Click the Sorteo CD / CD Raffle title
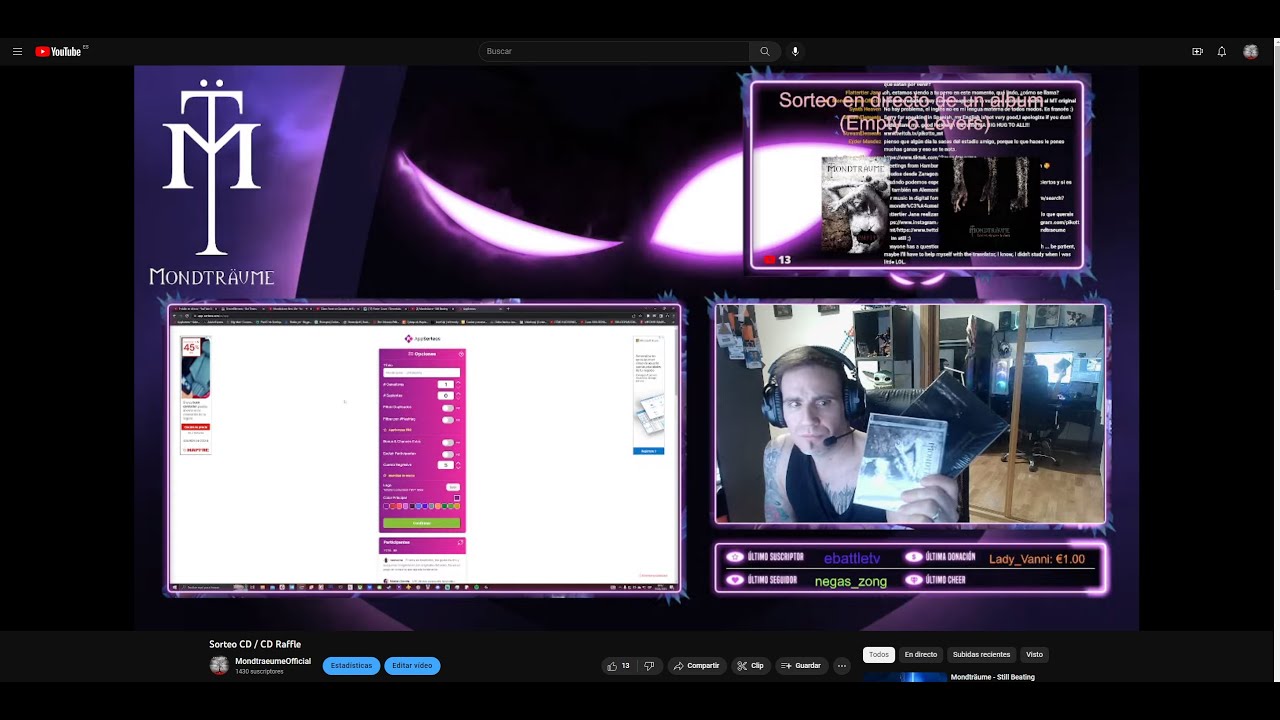This screenshot has width=1280, height=720. [x=255, y=644]
